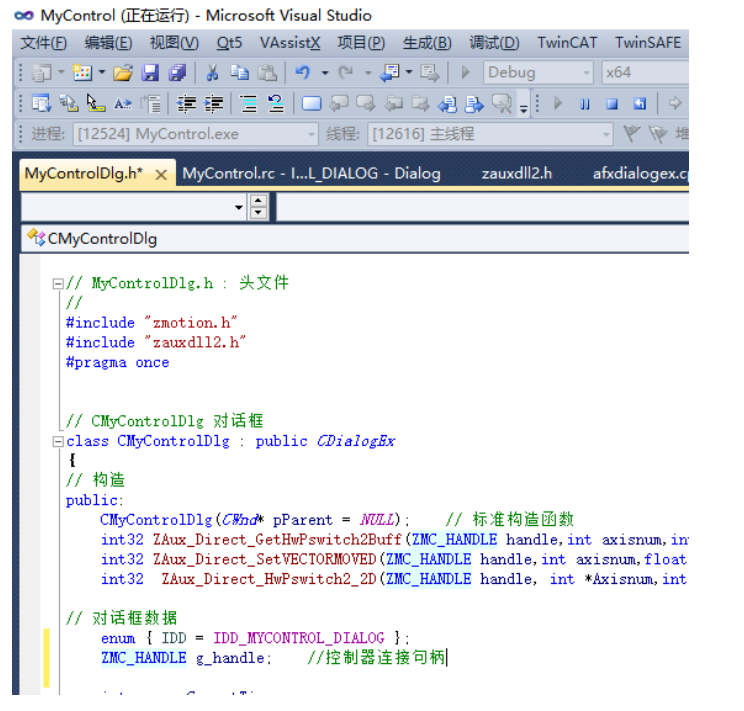Switch to MyControl.rc Dialog tab
Image resolution: width=744 pixels, height=711 pixels.
click(311, 174)
